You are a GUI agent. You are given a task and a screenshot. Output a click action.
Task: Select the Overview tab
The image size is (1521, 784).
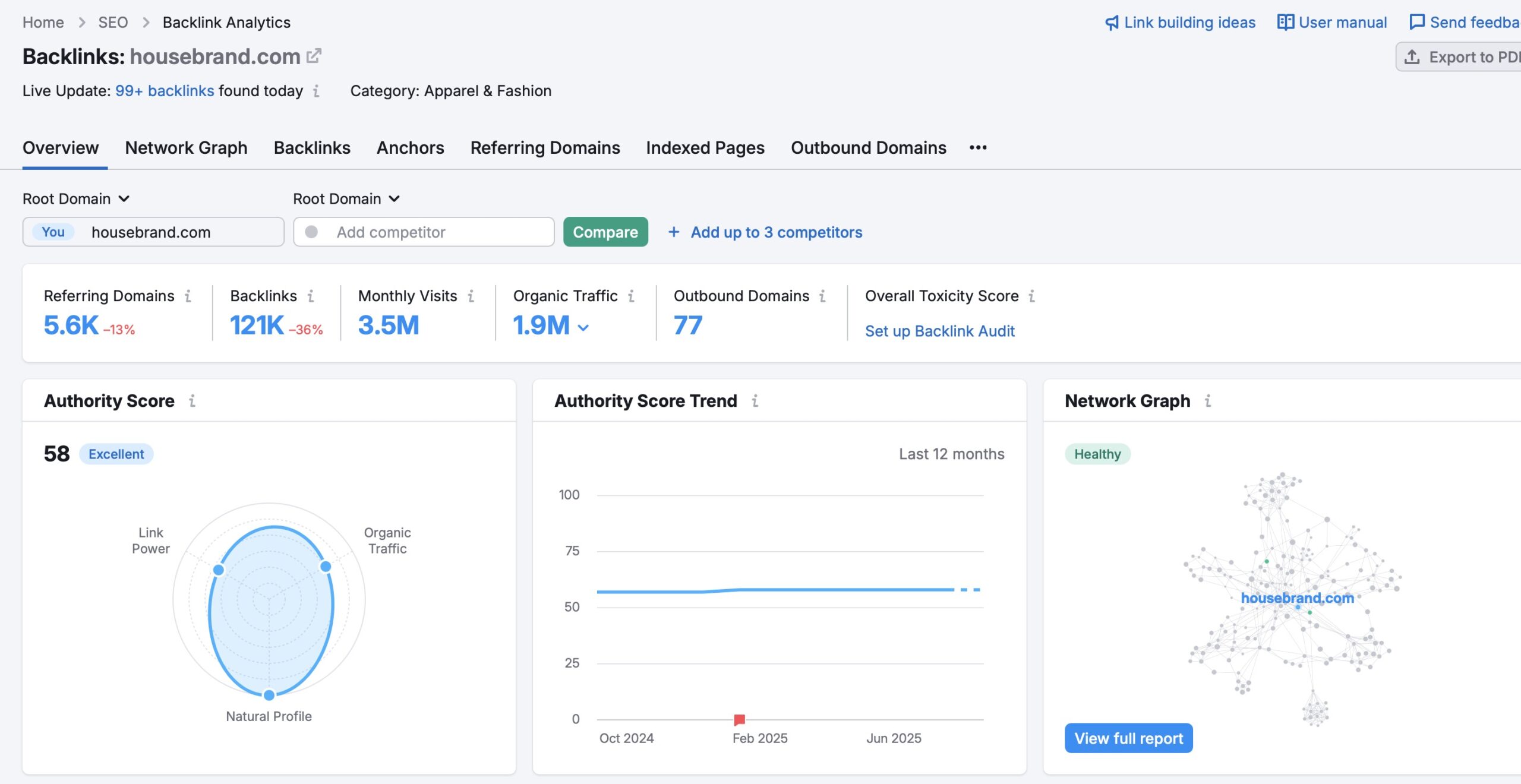[x=61, y=147]
